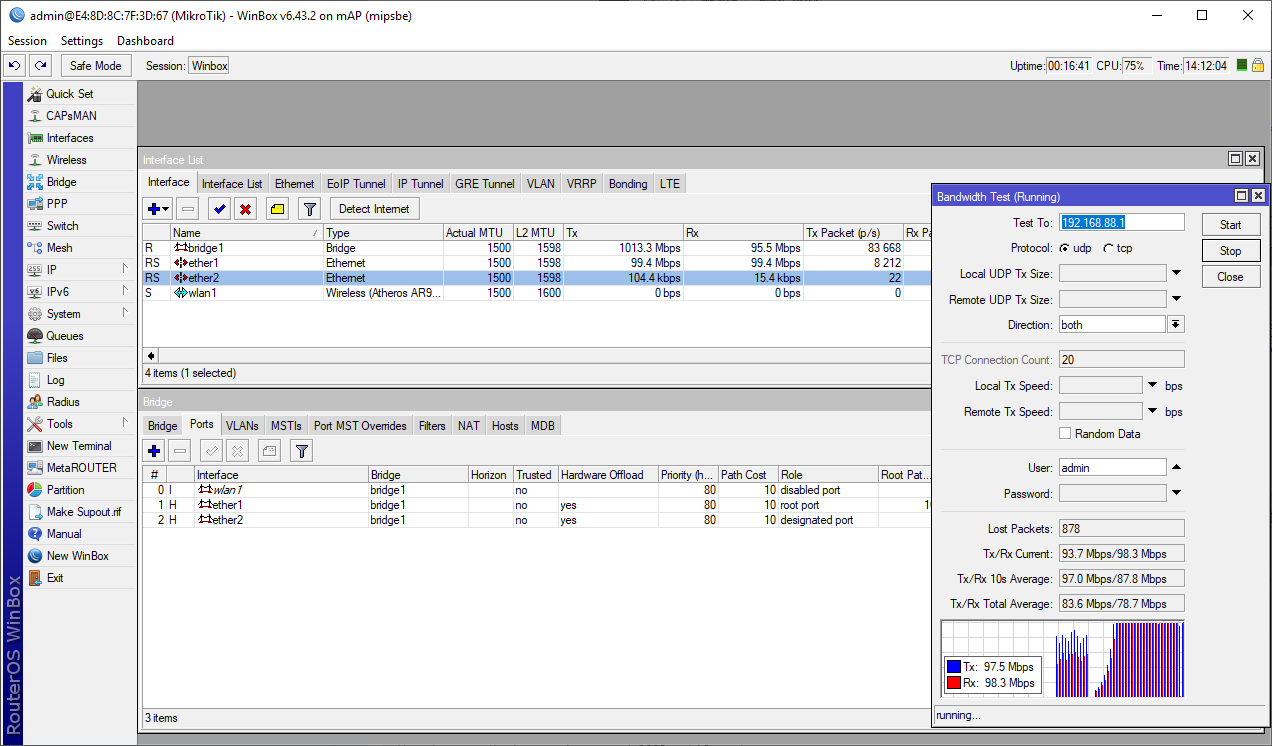This screenshot has height=746, width=1272.
Task: Stop the running Bandwidth Test
Action: click(1231, 251)
